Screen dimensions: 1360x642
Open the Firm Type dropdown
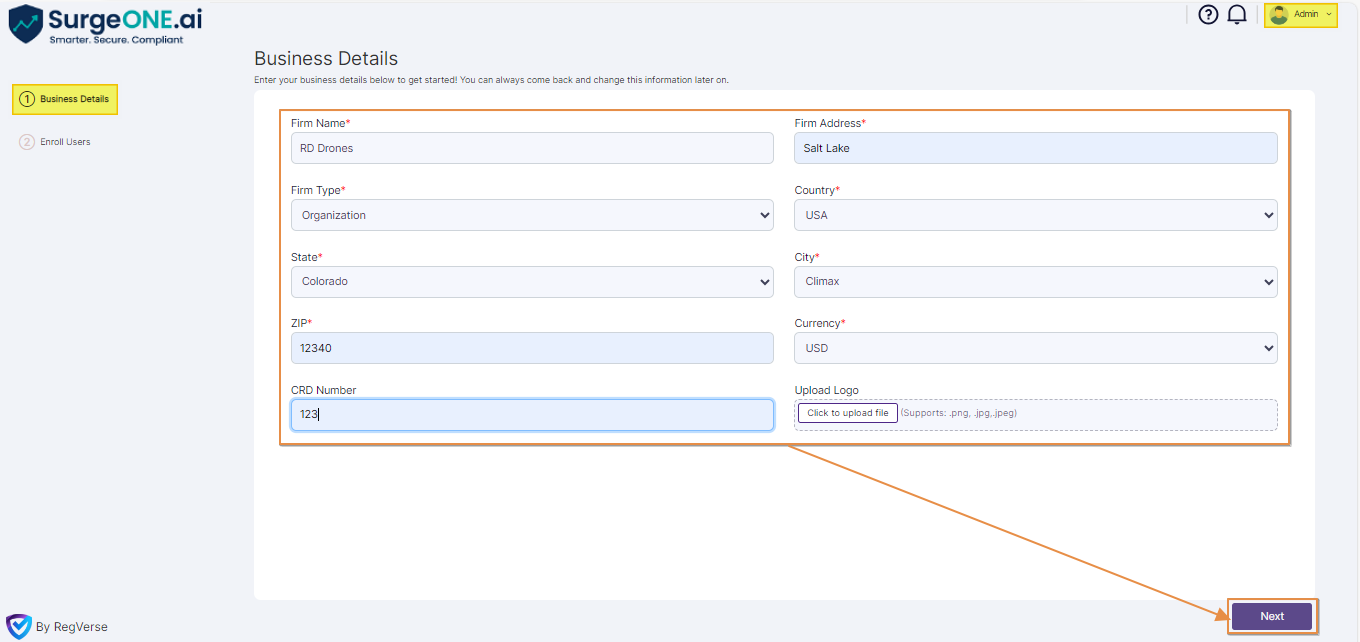tap(531, 214)
